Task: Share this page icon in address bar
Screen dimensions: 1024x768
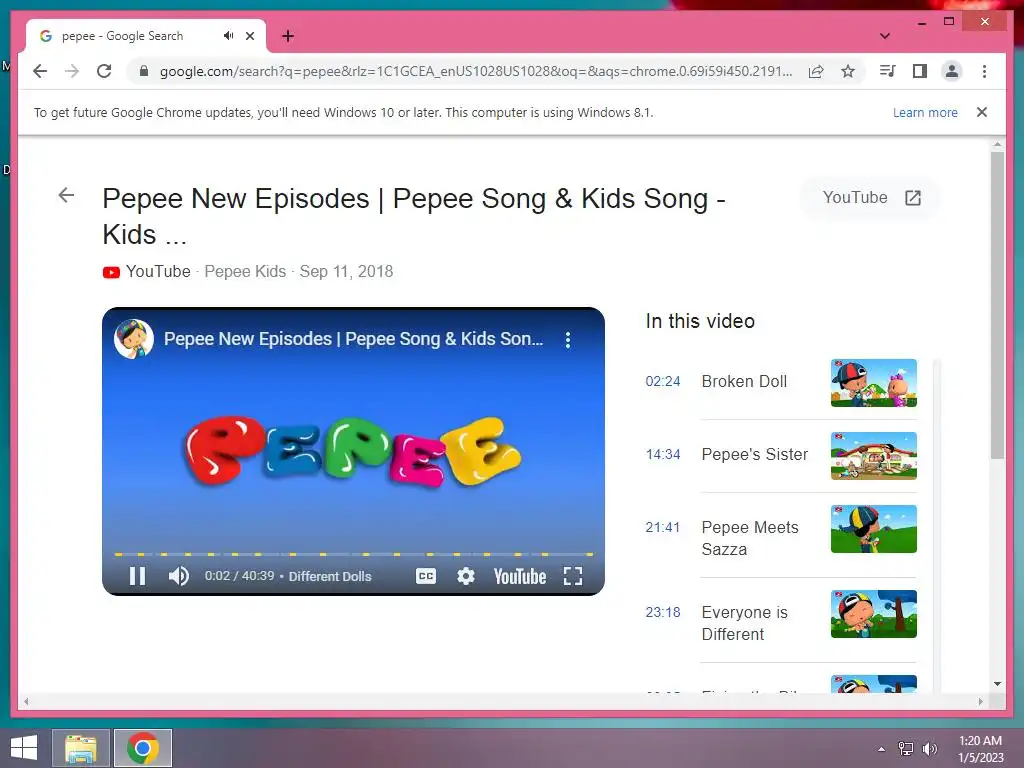Action: (816, 71)
